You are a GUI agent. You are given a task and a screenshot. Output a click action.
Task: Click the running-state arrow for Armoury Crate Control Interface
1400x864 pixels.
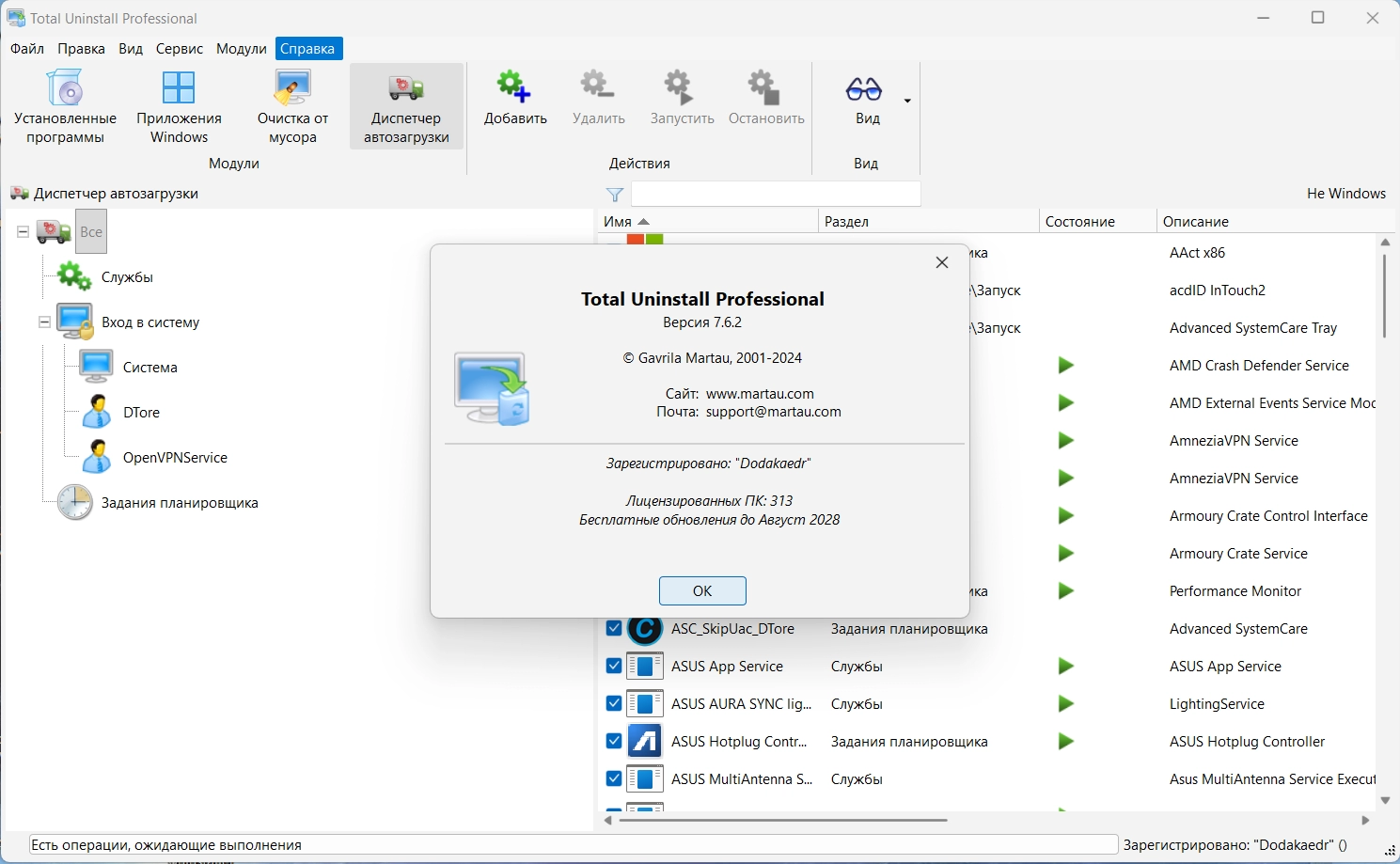point(1065,516)
